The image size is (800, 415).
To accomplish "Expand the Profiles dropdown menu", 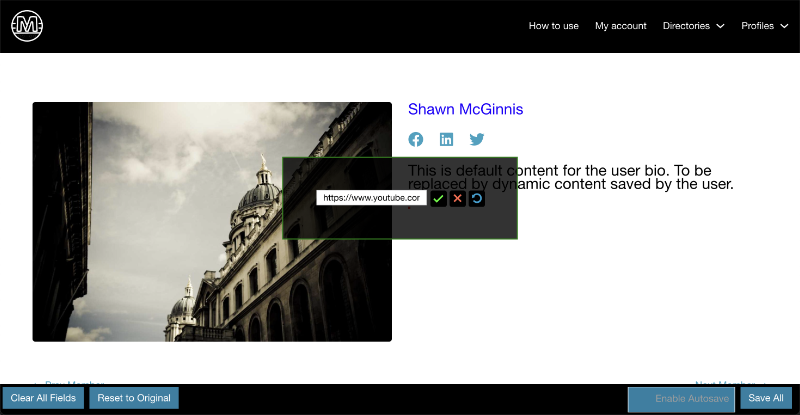I will pos(764,26).
